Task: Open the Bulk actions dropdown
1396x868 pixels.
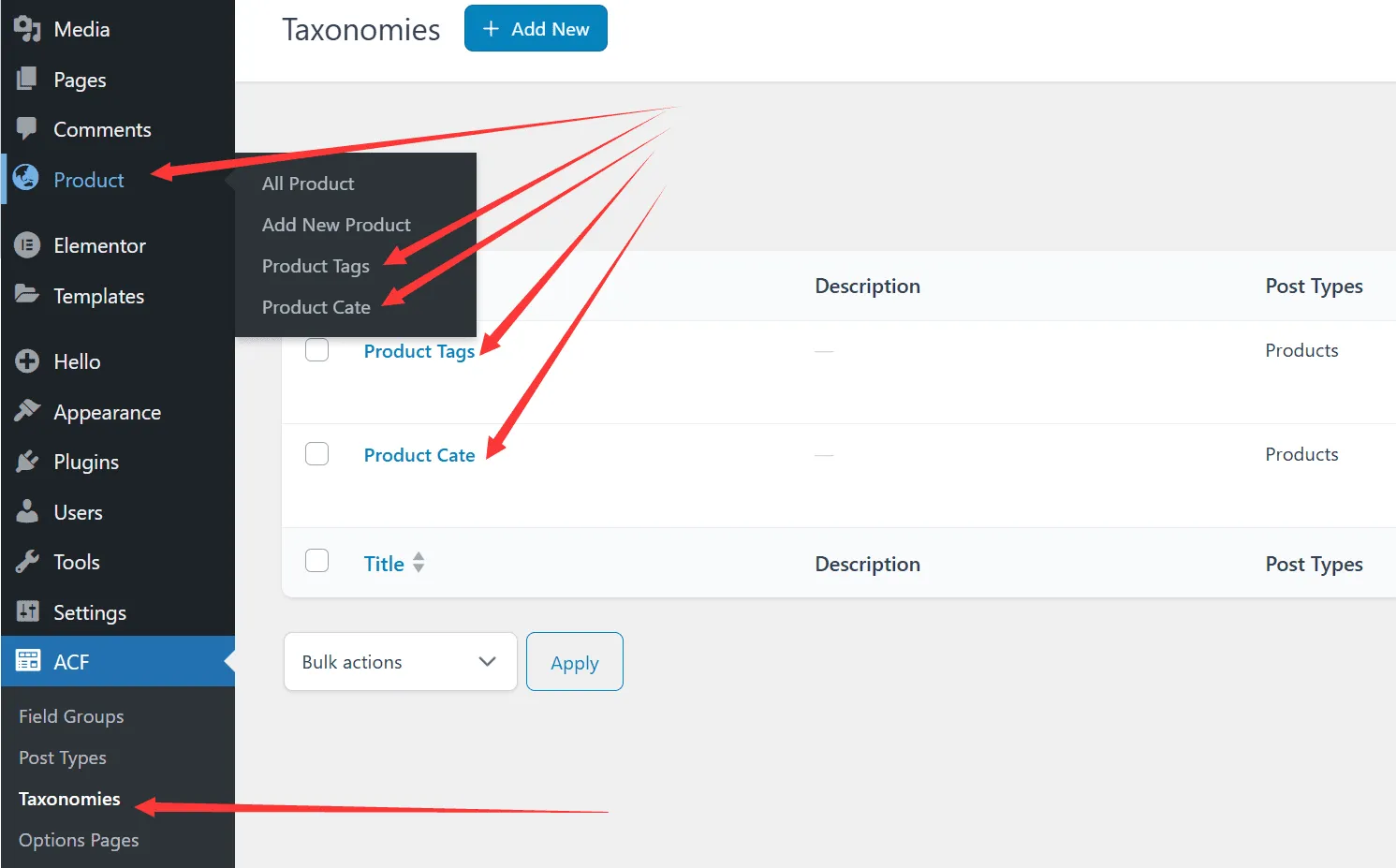Action: [x=400, y=662]
